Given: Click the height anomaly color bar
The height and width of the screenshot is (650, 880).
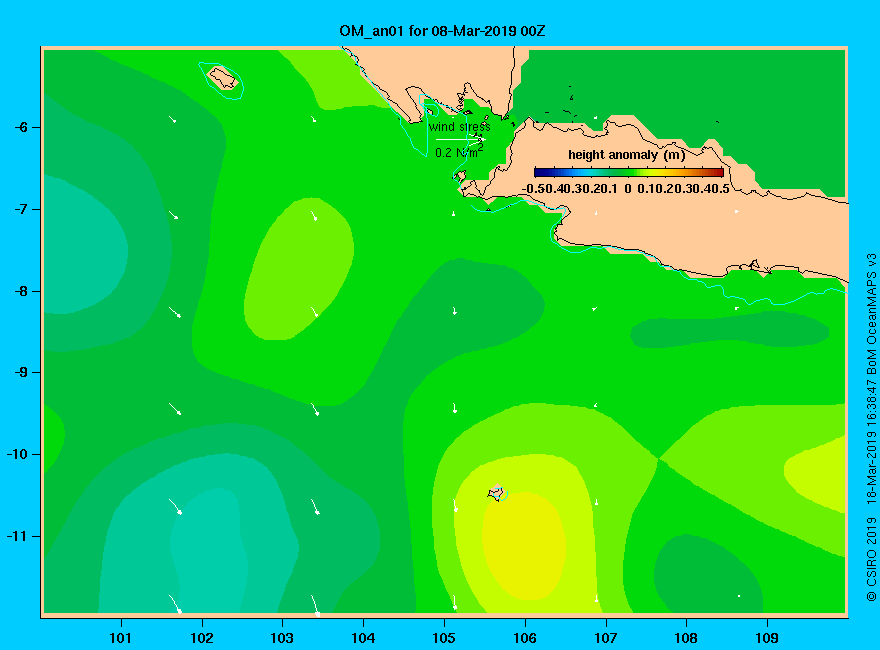Looking at the screenshot, I should [x=629, y=172].
